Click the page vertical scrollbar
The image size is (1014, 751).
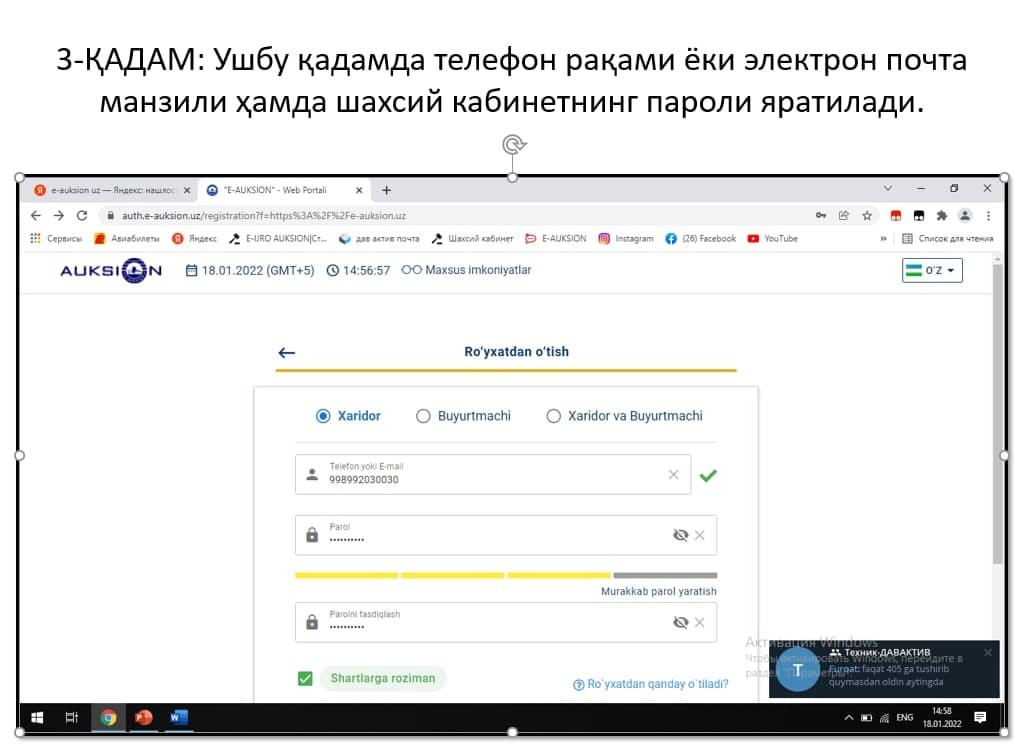tap(998, 414)
